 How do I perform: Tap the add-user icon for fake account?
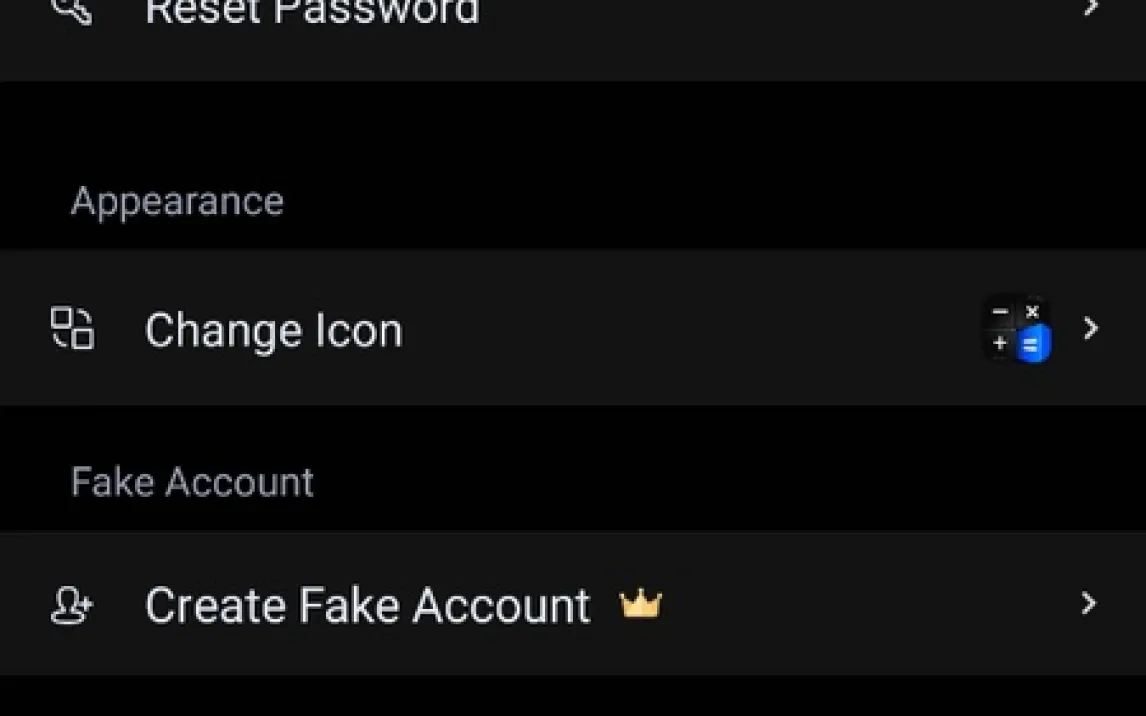point(72,605)
